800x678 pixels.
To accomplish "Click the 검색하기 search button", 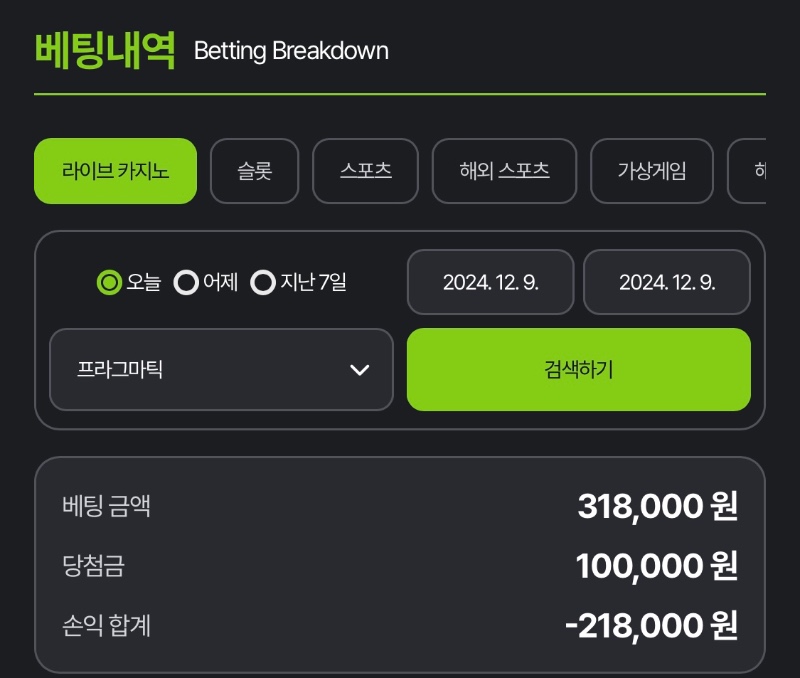I will coord(579,369).
